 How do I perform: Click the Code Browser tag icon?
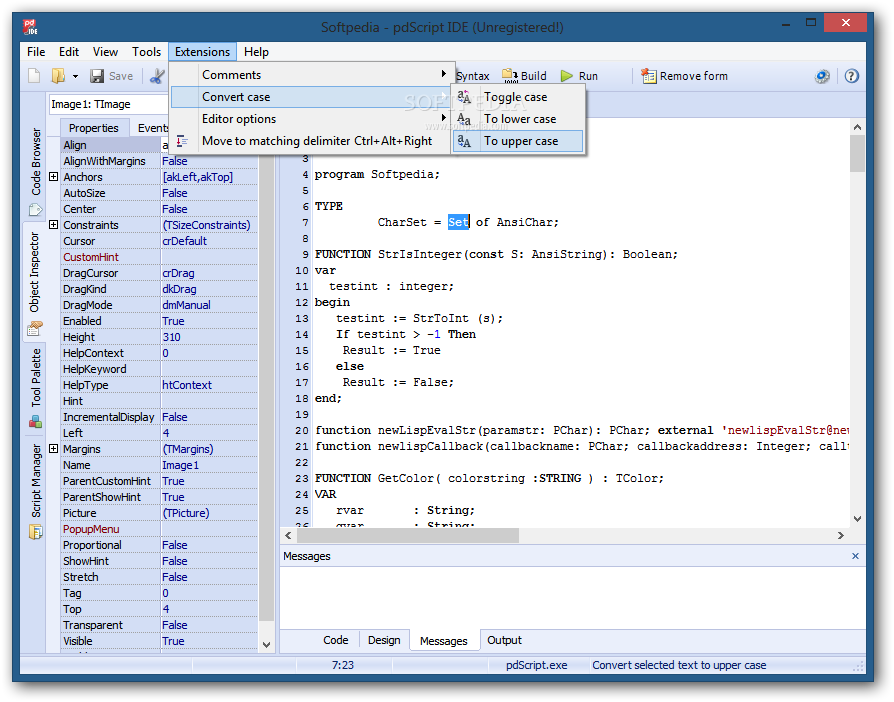tap(35, 210)
